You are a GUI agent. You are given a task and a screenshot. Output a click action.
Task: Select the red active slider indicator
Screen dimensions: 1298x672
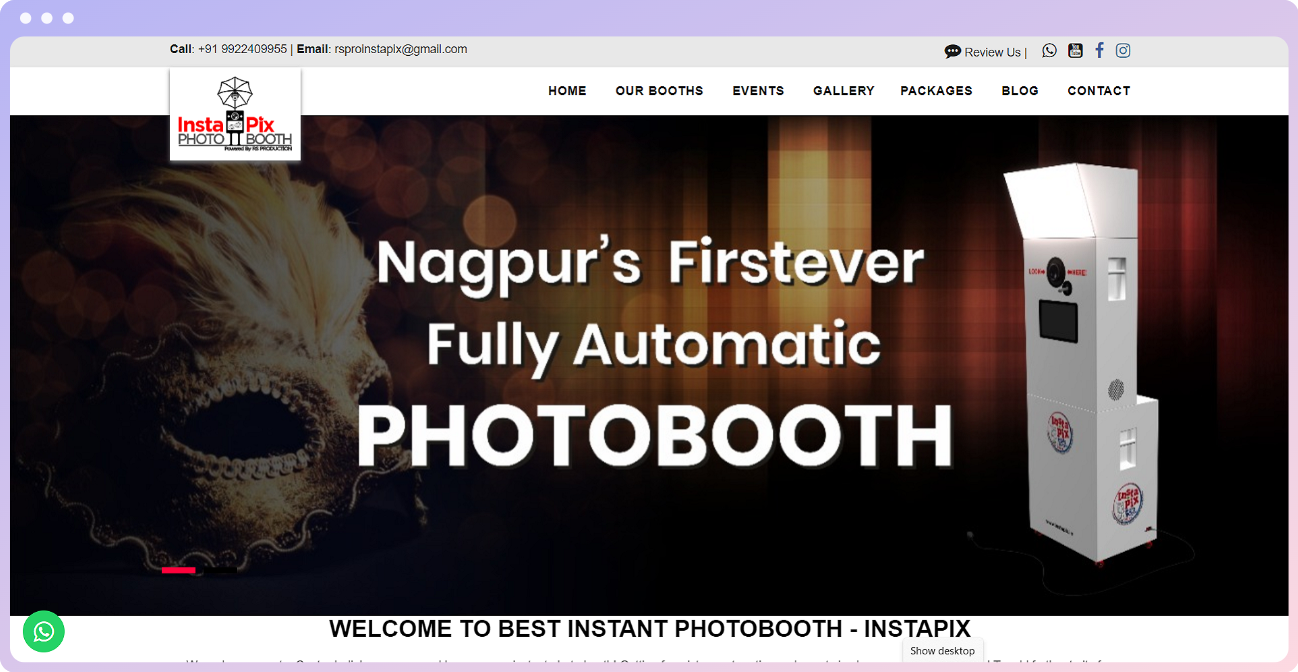[179, 570]
